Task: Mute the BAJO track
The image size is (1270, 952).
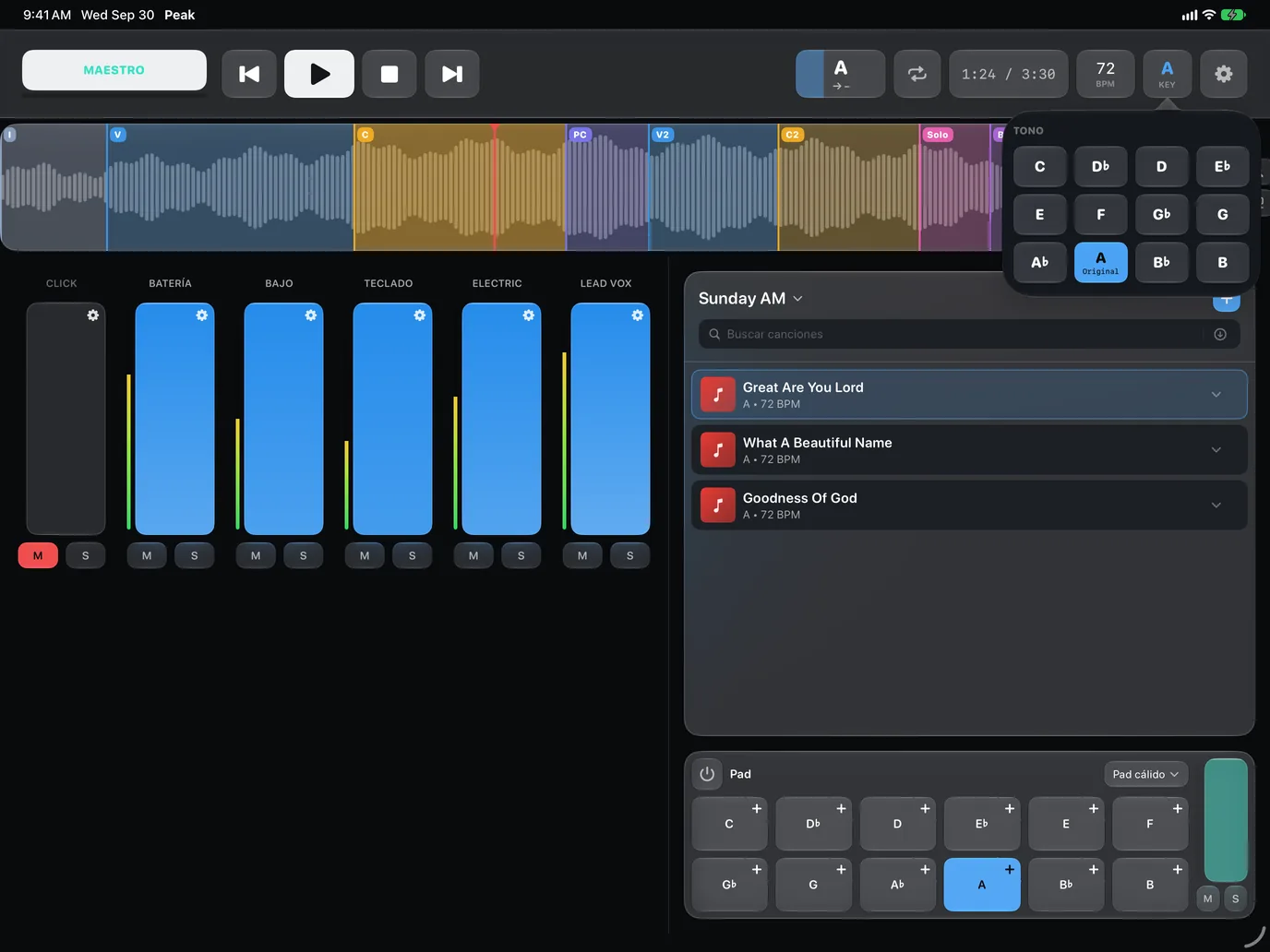Action: click(x=256, y=555)
